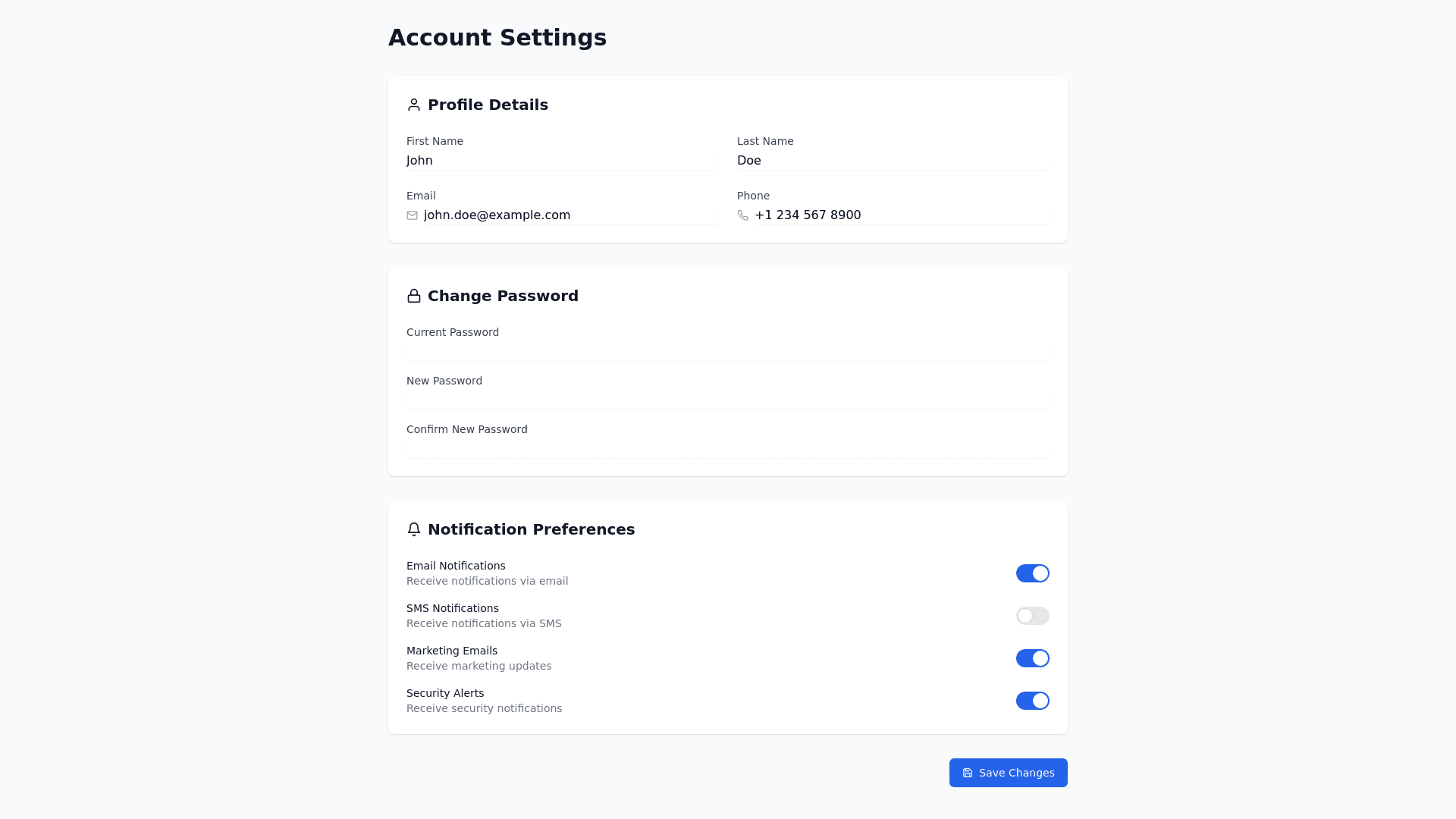Click the New Password input box
Screen dimensions: 1456x819
727,400
